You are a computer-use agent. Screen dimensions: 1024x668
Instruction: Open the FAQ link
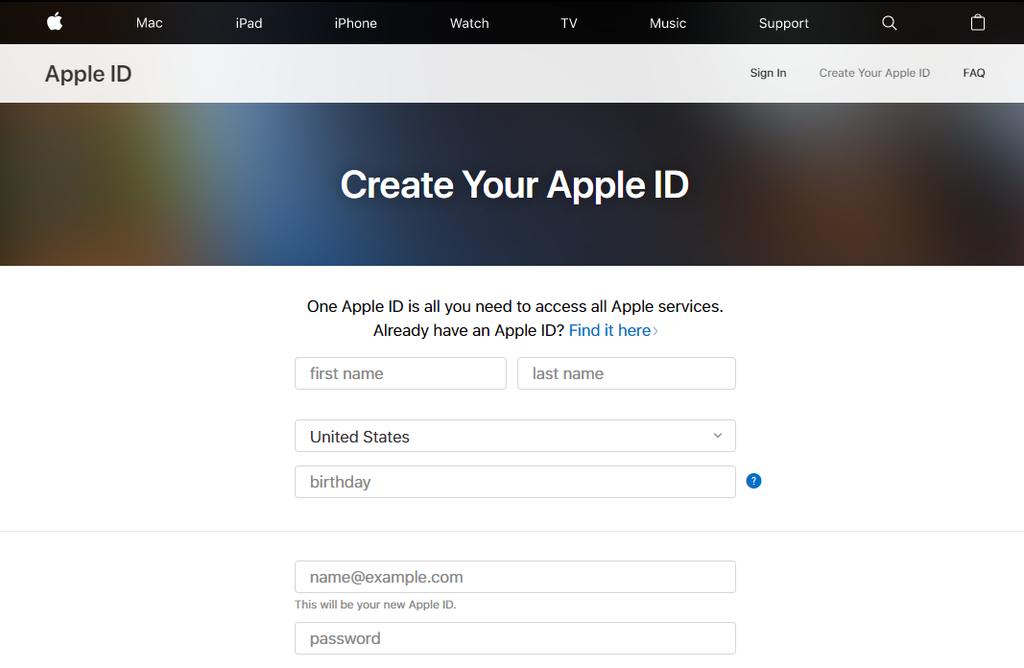974,73
